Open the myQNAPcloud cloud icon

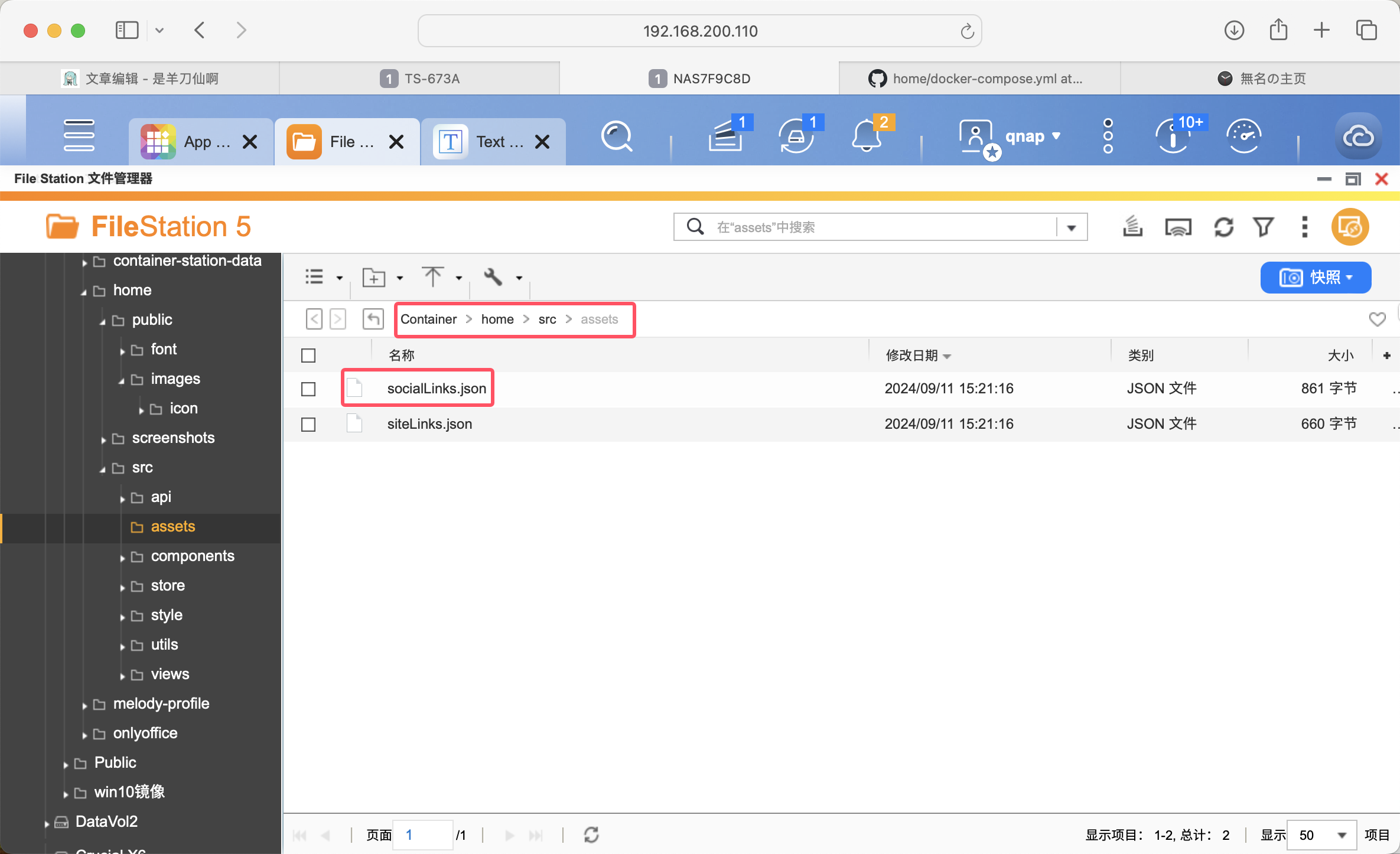click(x=1359, y=137)
